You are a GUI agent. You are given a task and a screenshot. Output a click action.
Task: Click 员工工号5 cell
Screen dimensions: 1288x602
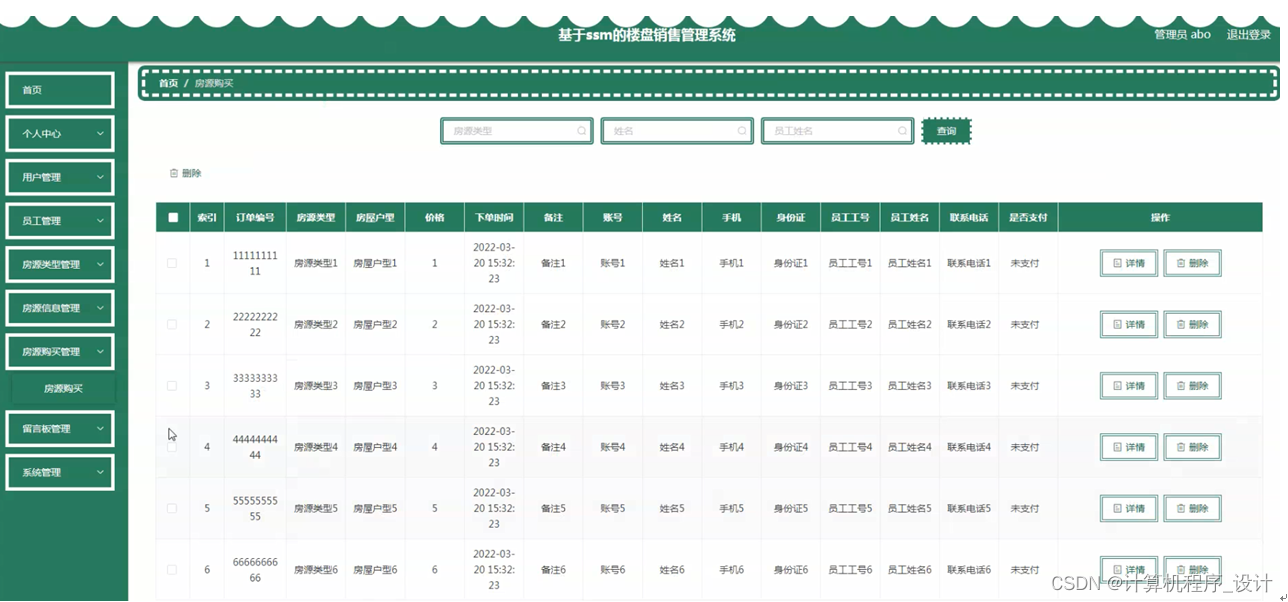[x=850, y=508]
